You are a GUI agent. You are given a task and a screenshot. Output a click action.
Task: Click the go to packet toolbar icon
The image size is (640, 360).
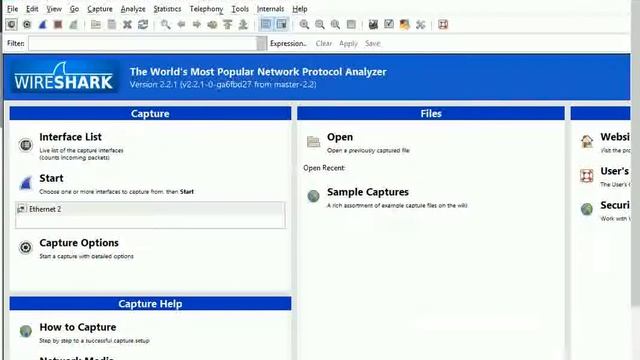pos(212,24)
